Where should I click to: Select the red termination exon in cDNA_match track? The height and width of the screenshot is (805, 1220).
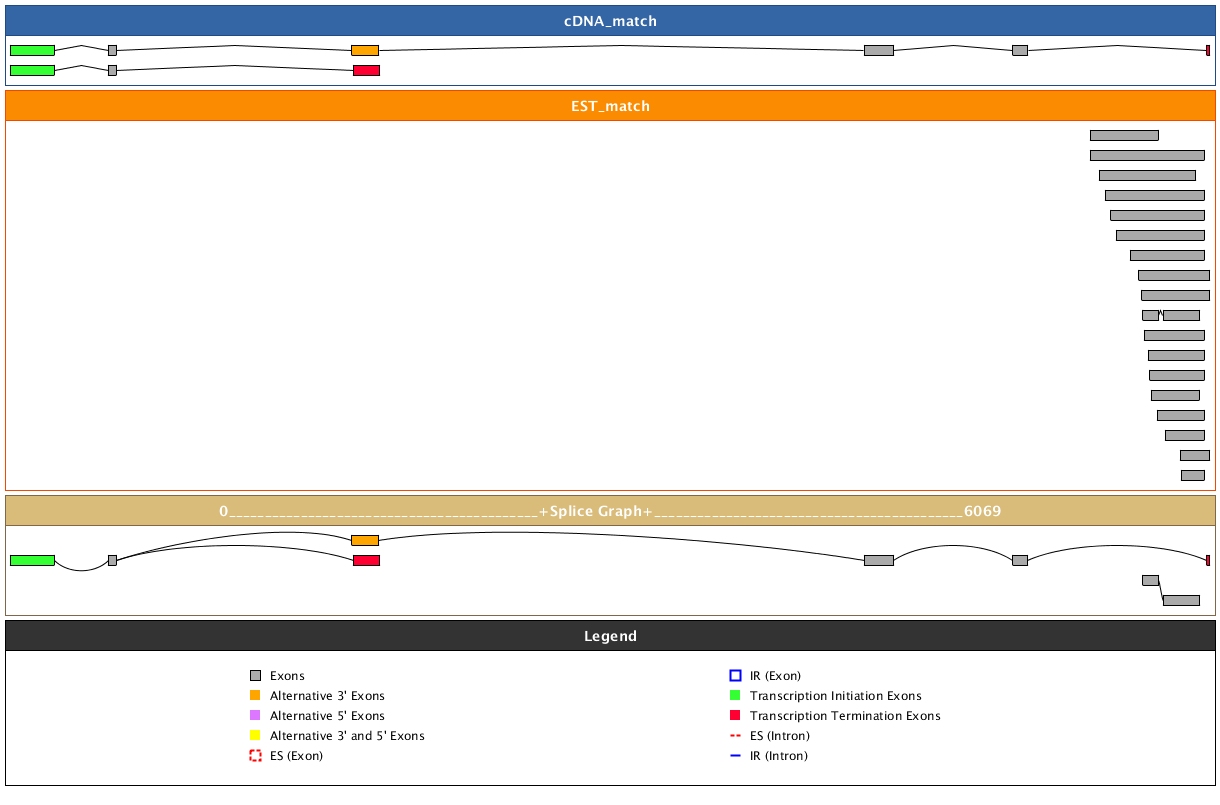click(x=366, y=70)
